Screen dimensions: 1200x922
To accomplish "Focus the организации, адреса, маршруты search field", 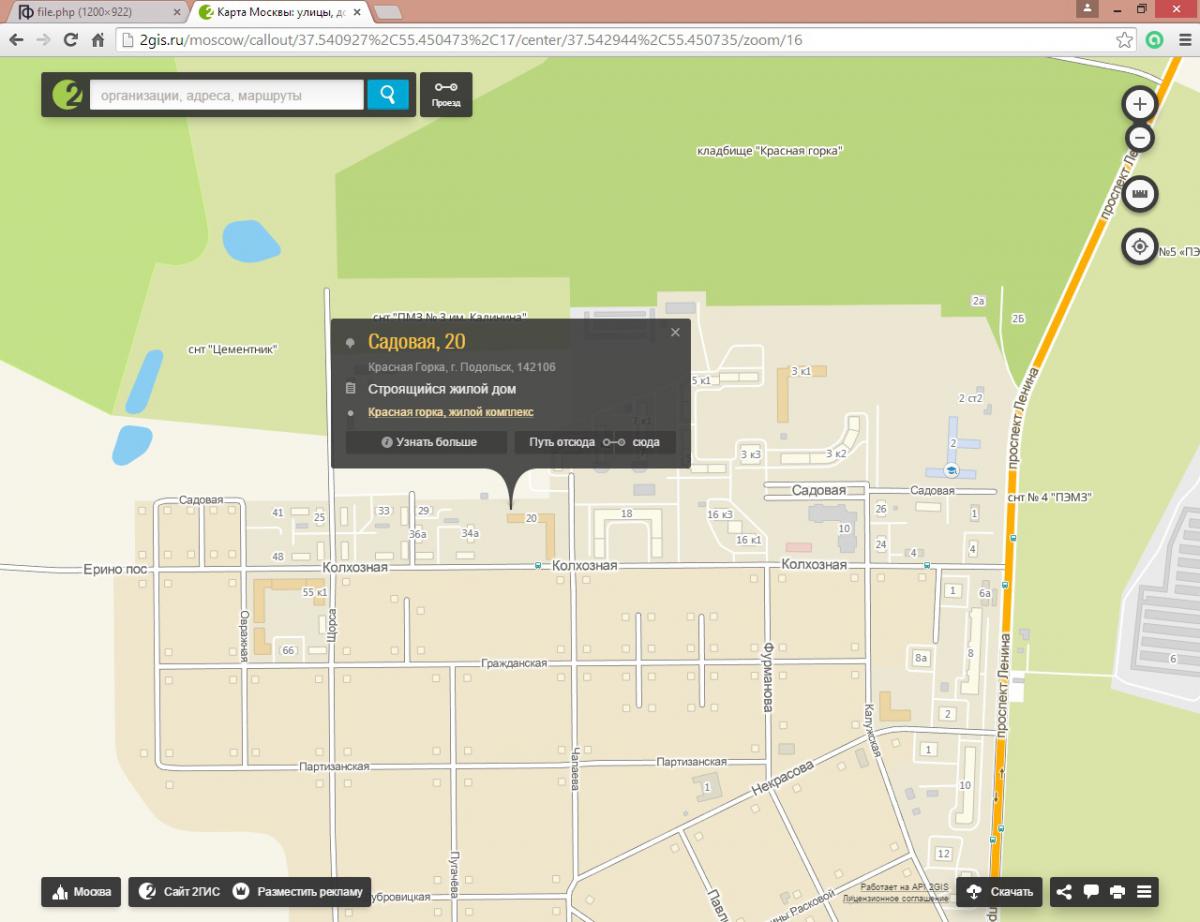I will point(226,96).
